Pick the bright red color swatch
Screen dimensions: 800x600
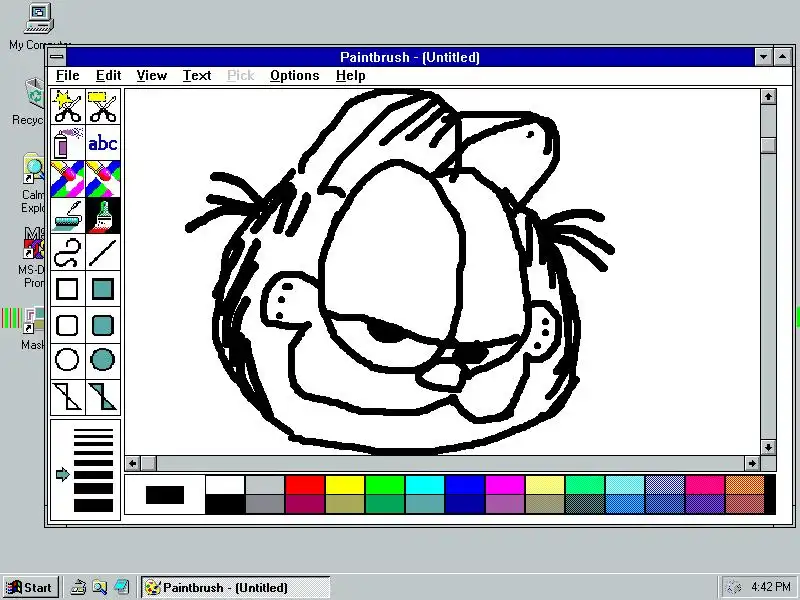click(x=305, y=485)
